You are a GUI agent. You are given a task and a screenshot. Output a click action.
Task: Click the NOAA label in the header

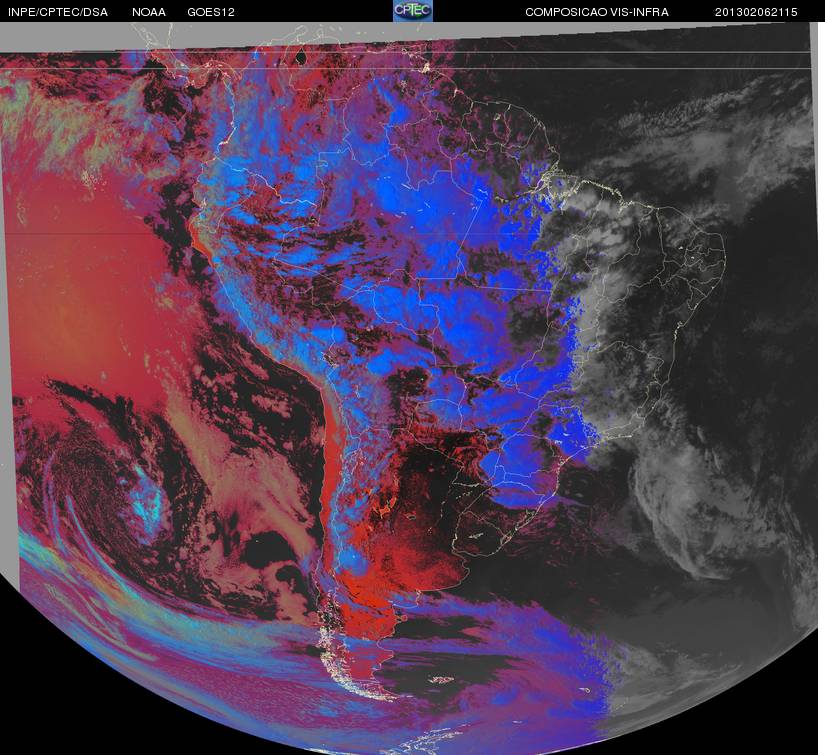coord(149,12)
